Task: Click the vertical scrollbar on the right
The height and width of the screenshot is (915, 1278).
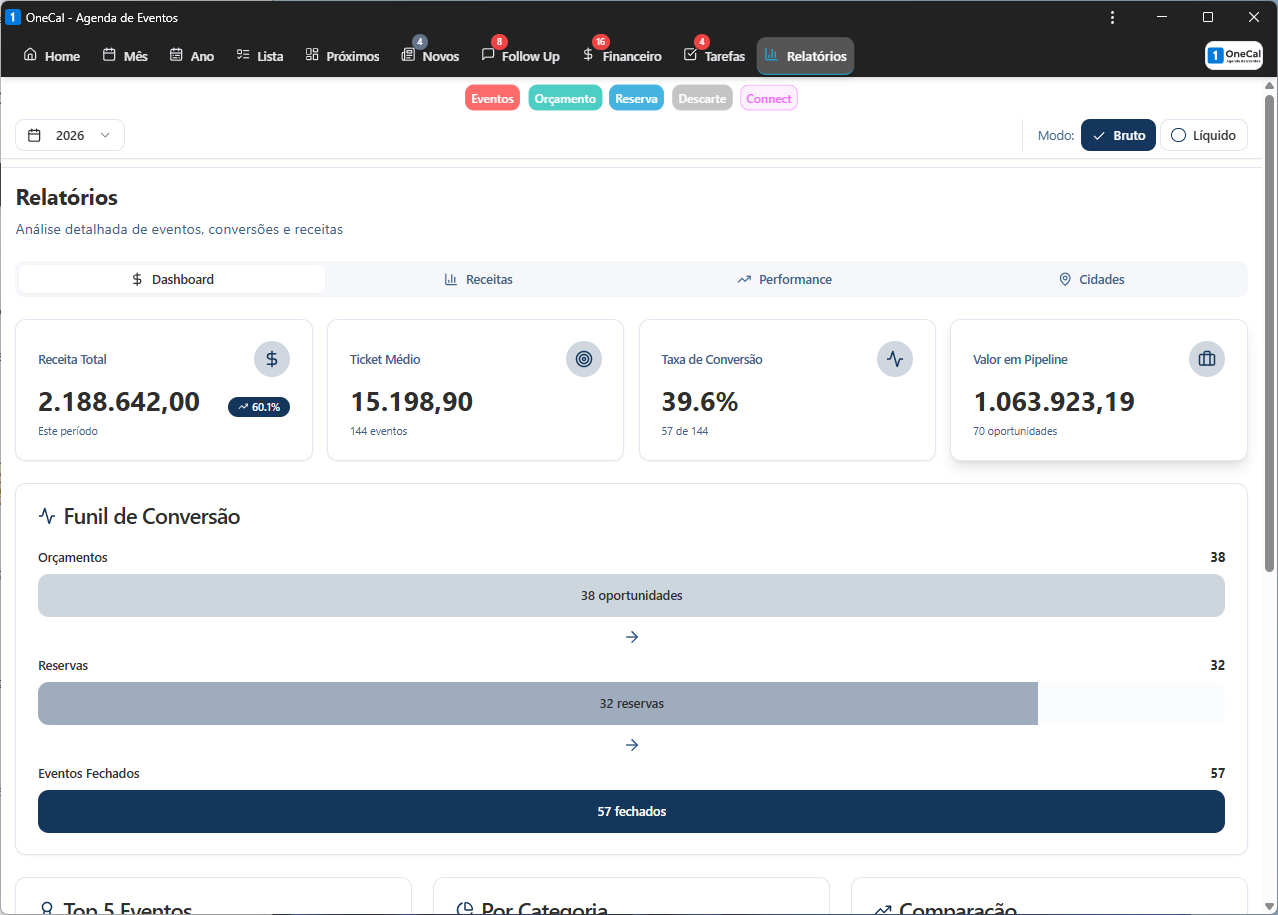Action: coord(1270,334)
